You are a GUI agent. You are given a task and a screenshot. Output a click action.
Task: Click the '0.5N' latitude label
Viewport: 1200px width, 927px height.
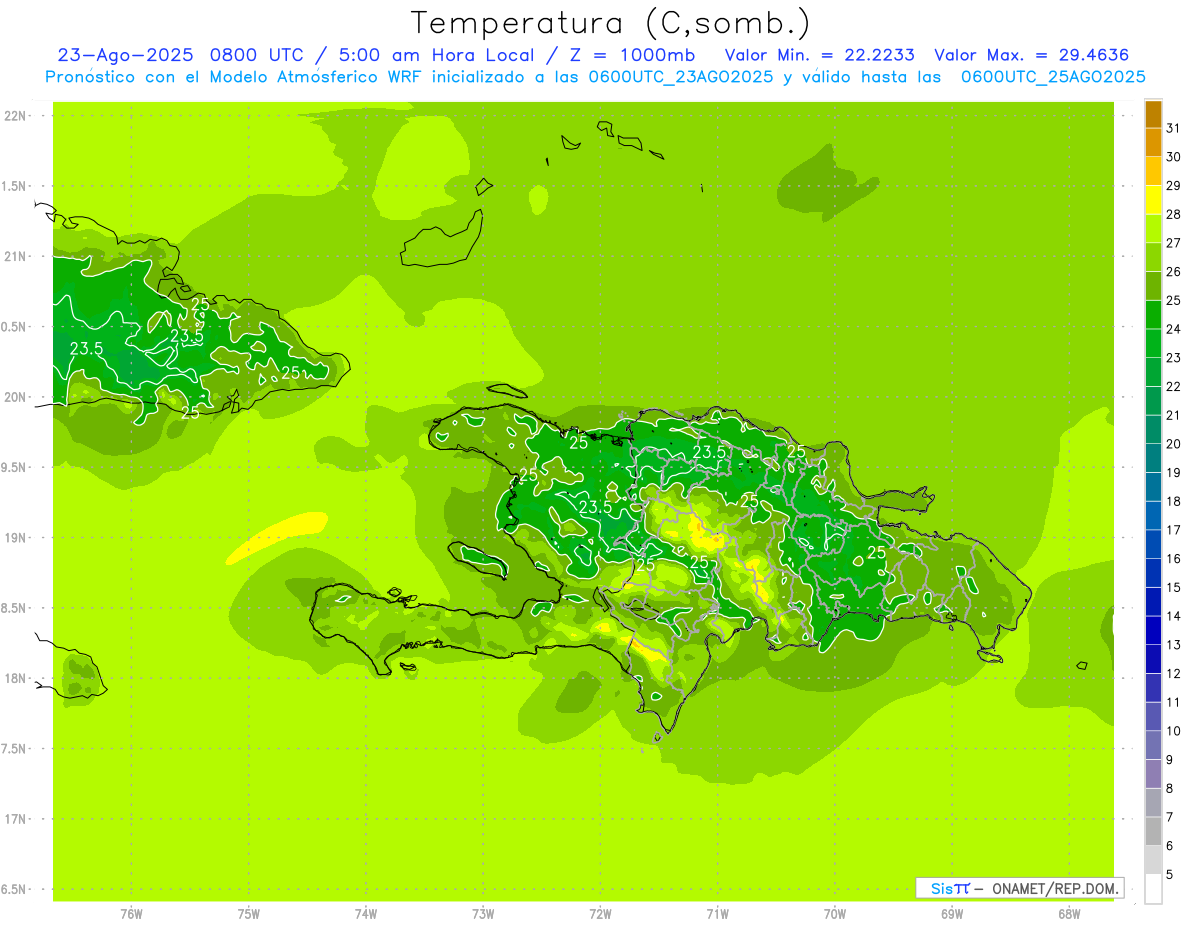click(x=14, y=327)
